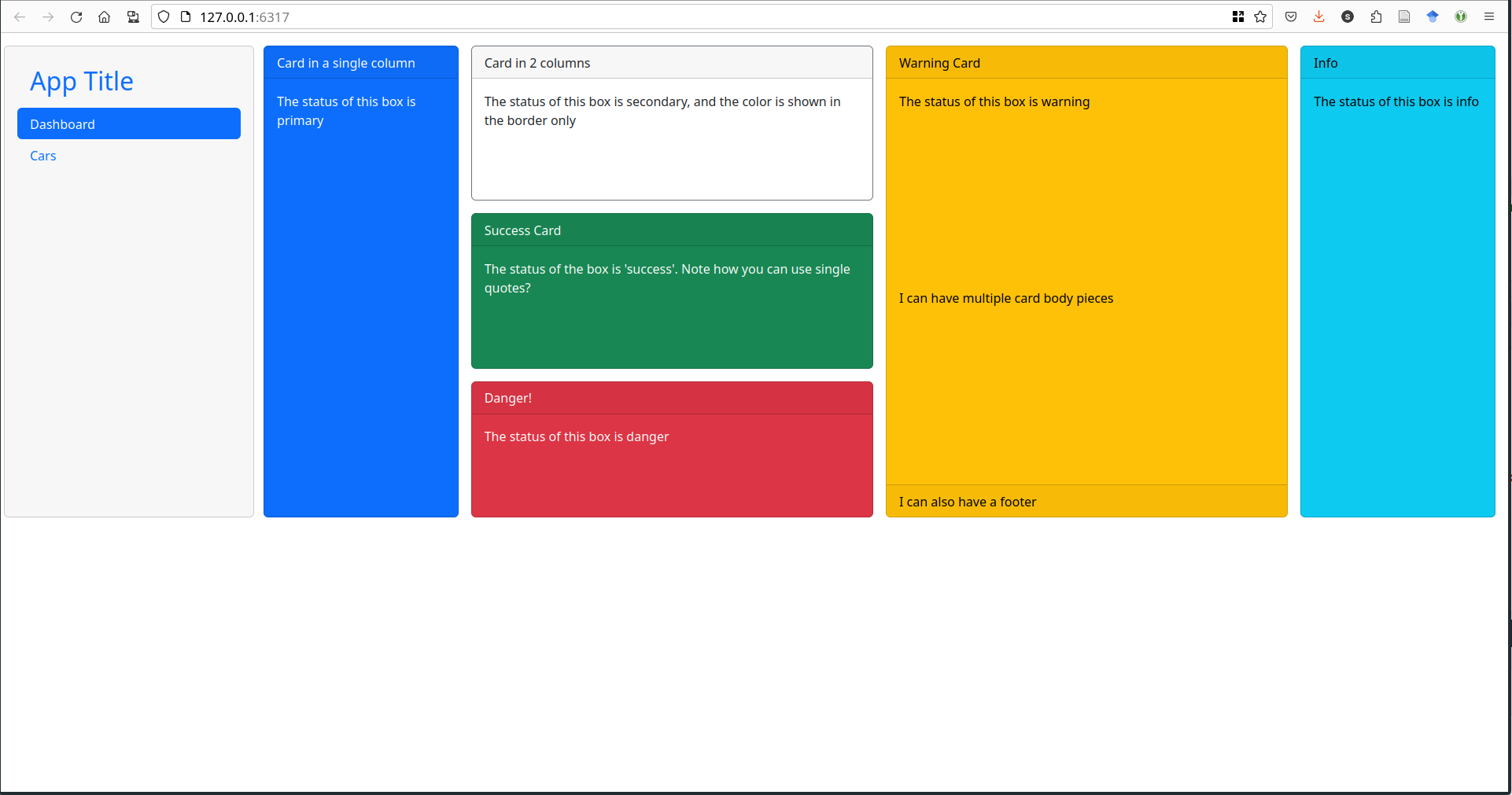Click 'I can have multiple card body pieces'
This screenshot has height=795, width=1512.
coord(1006,298)
